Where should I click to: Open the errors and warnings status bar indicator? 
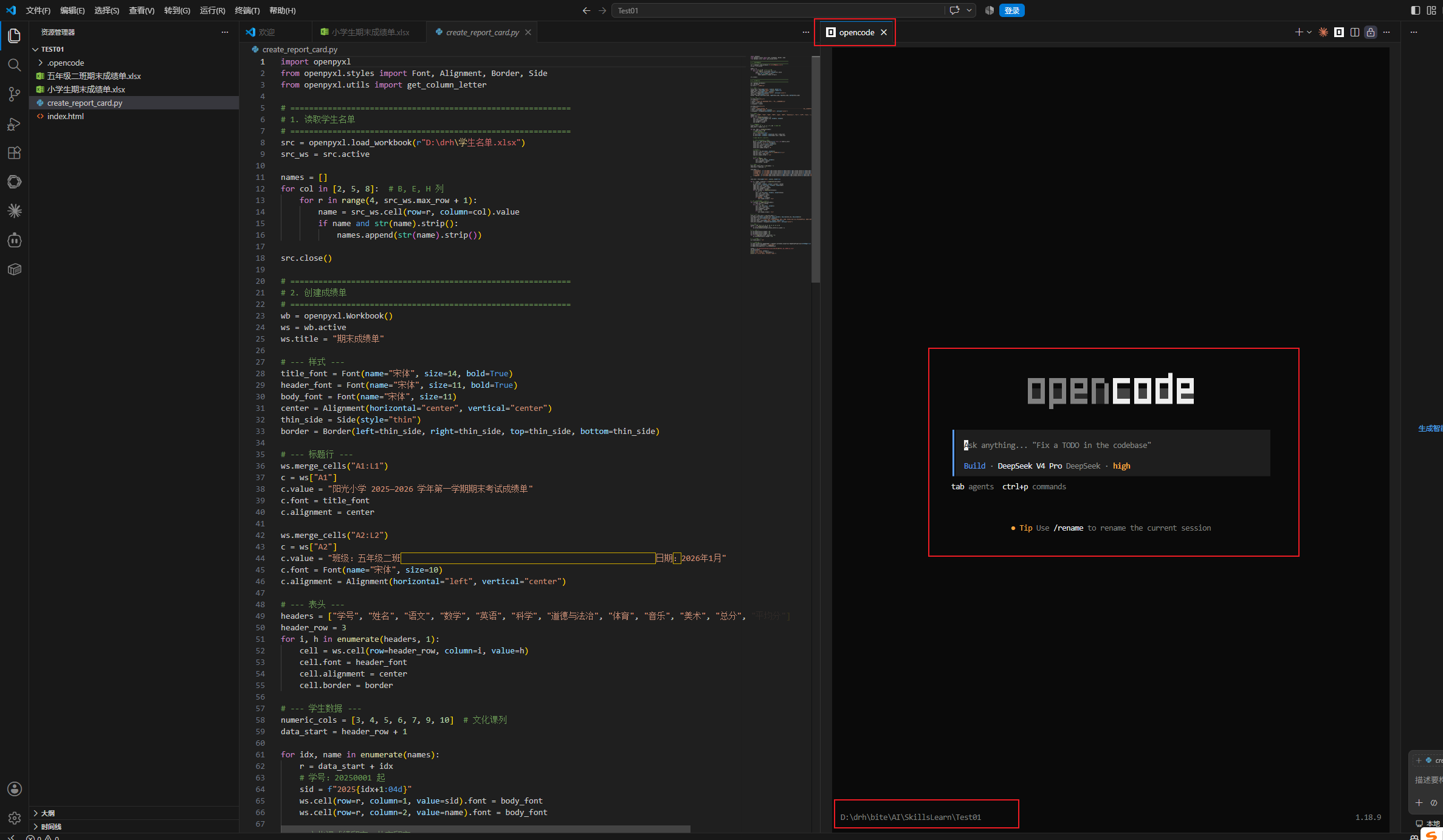coord(43,837)
